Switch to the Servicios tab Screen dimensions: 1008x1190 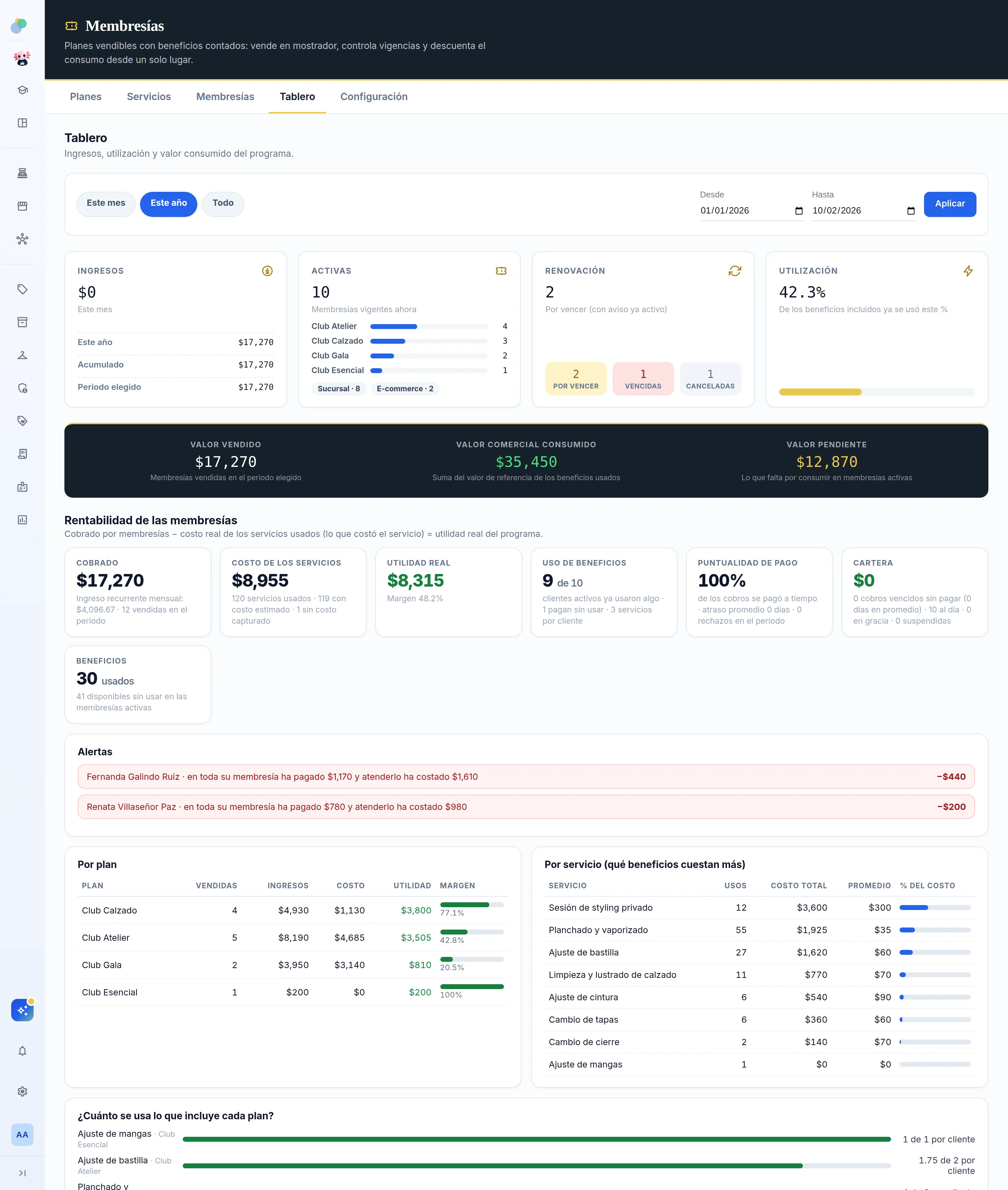148,97
